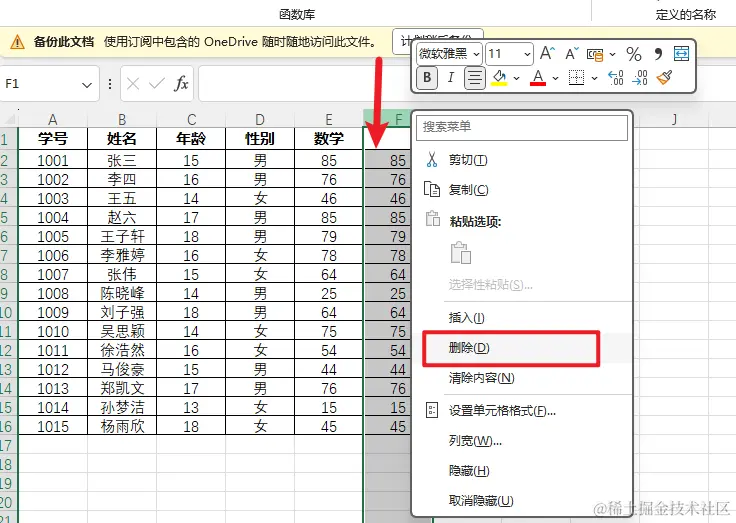Increase decimal places
Screen dimensions: 736x523
(615, 77)
